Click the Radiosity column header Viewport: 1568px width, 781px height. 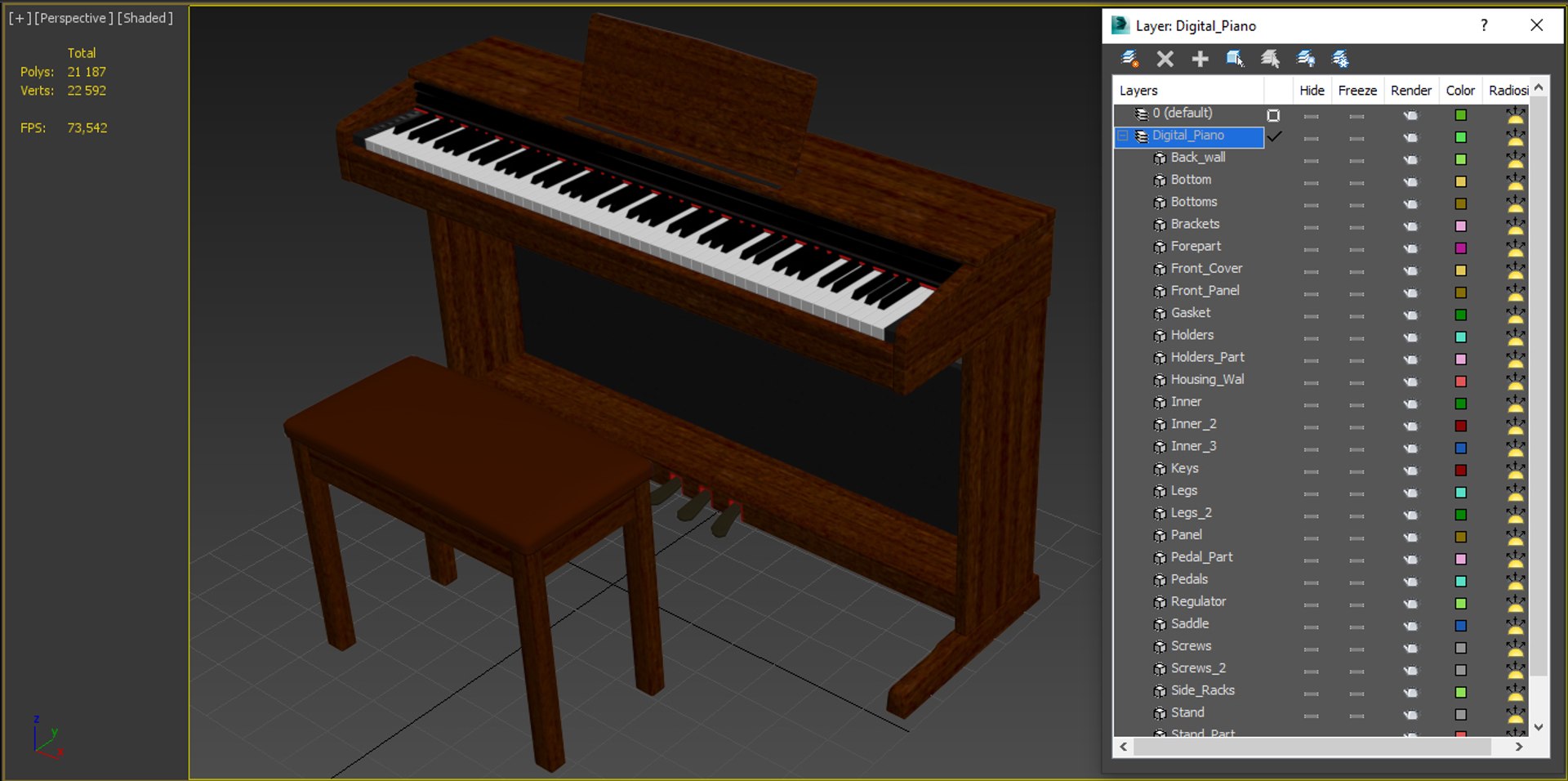pyautogui.click(x=1508, y=91)
